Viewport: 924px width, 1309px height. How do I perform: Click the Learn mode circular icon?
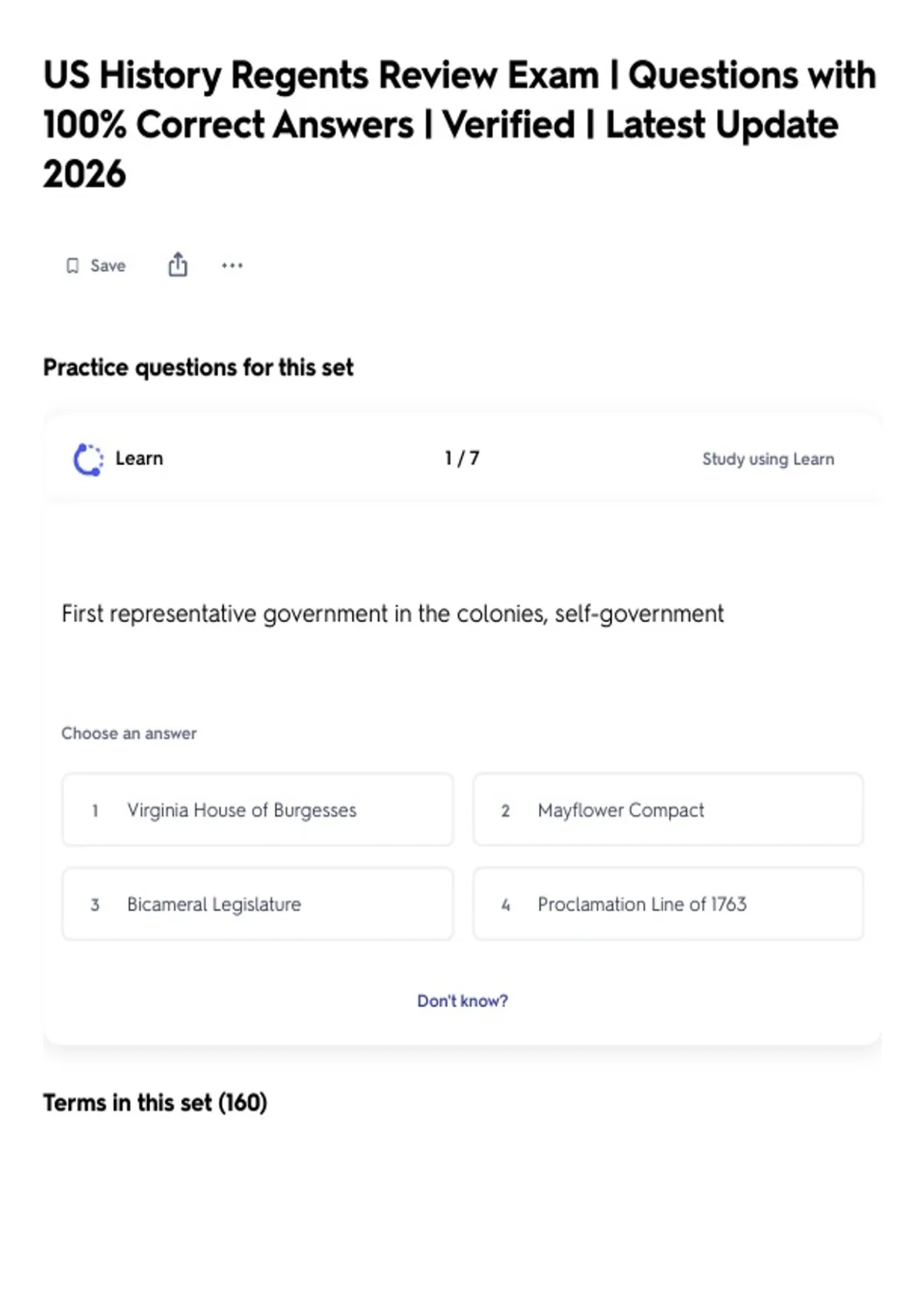[x=88, y=460]
